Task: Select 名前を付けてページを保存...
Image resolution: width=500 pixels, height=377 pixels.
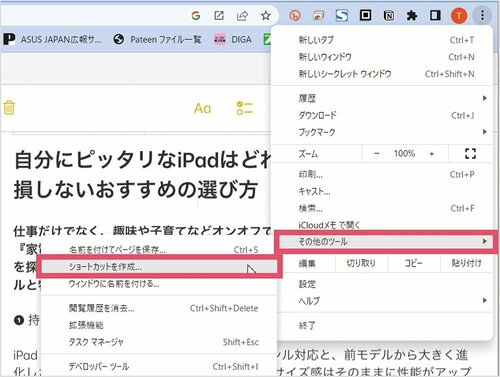Action: pyautogui.click(x=159, y=250)
